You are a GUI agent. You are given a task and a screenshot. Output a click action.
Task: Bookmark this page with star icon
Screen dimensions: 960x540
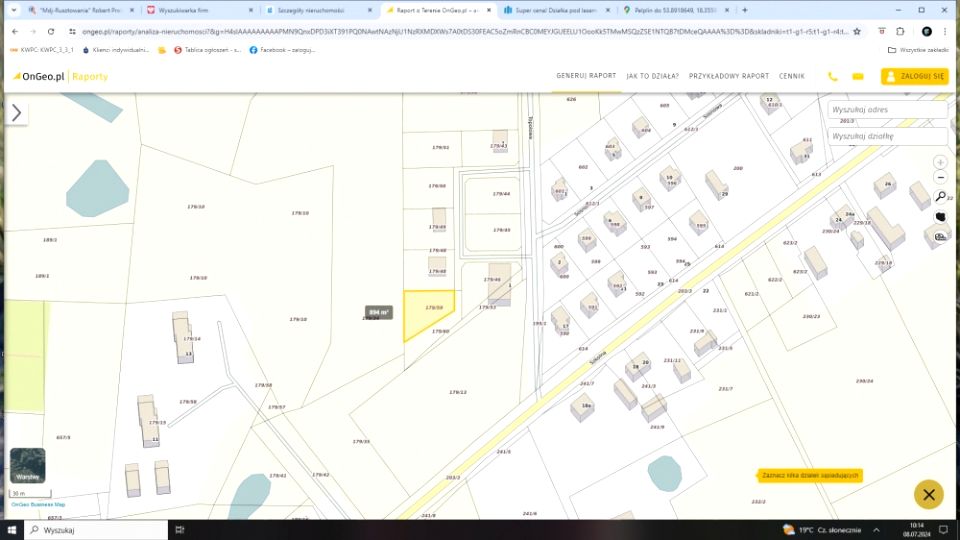pos(857,31)
